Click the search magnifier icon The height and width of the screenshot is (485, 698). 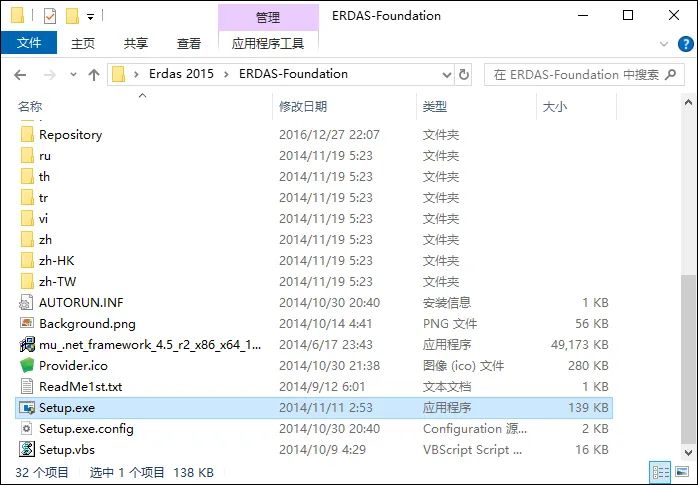[x=670, y=74]
